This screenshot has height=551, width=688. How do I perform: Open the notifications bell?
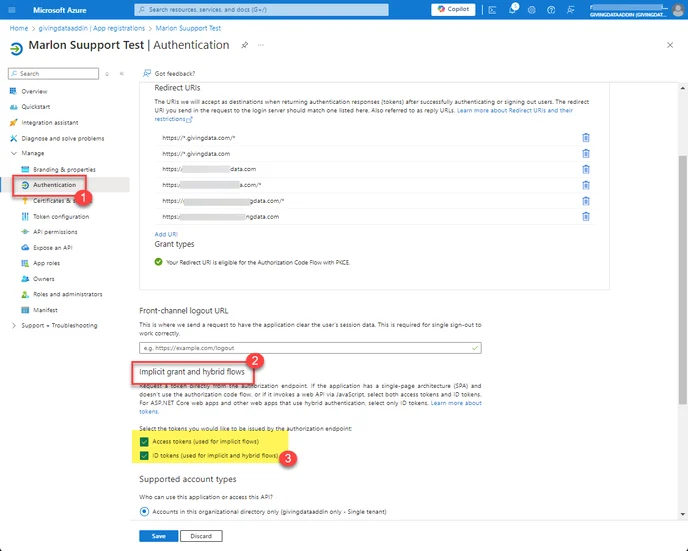tap(512, 10)
